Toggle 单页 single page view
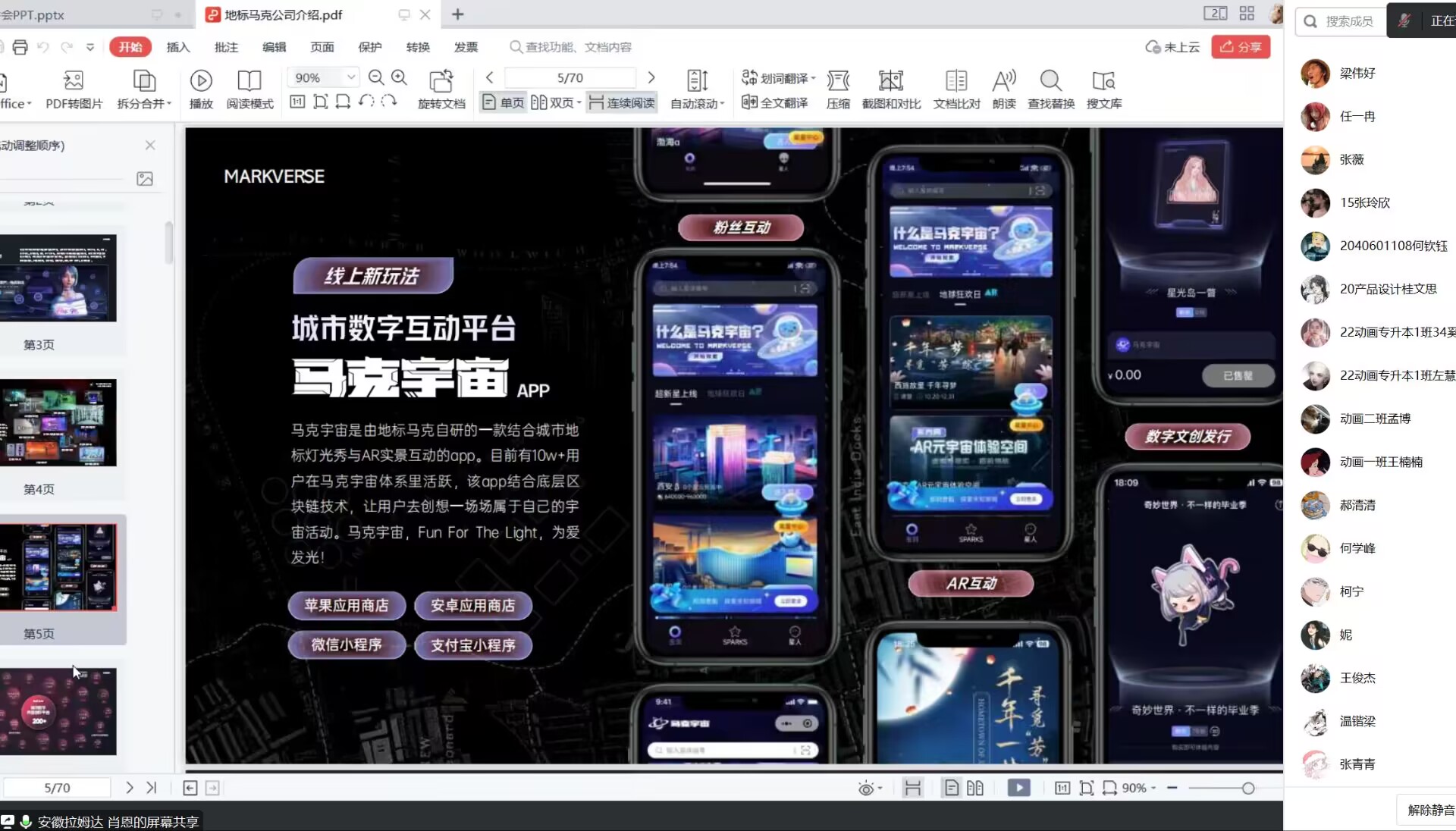The image size is (1456, 831). tap(504, 102)
